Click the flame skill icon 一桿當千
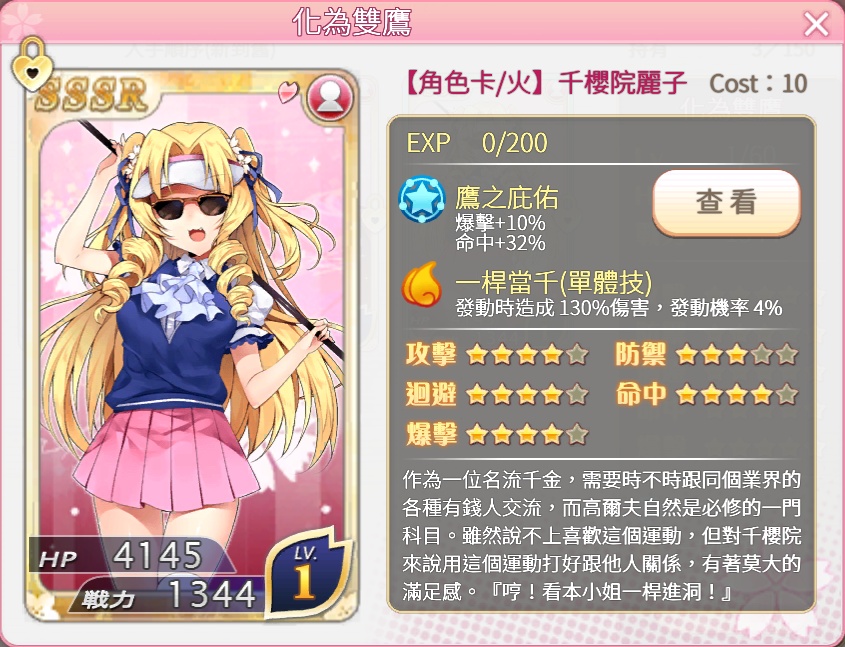Screen dimensions: 845x647 click(x=422, y=284)
